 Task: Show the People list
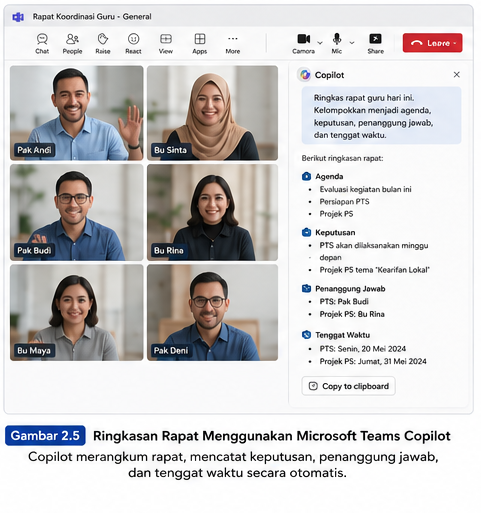[72, 44]
